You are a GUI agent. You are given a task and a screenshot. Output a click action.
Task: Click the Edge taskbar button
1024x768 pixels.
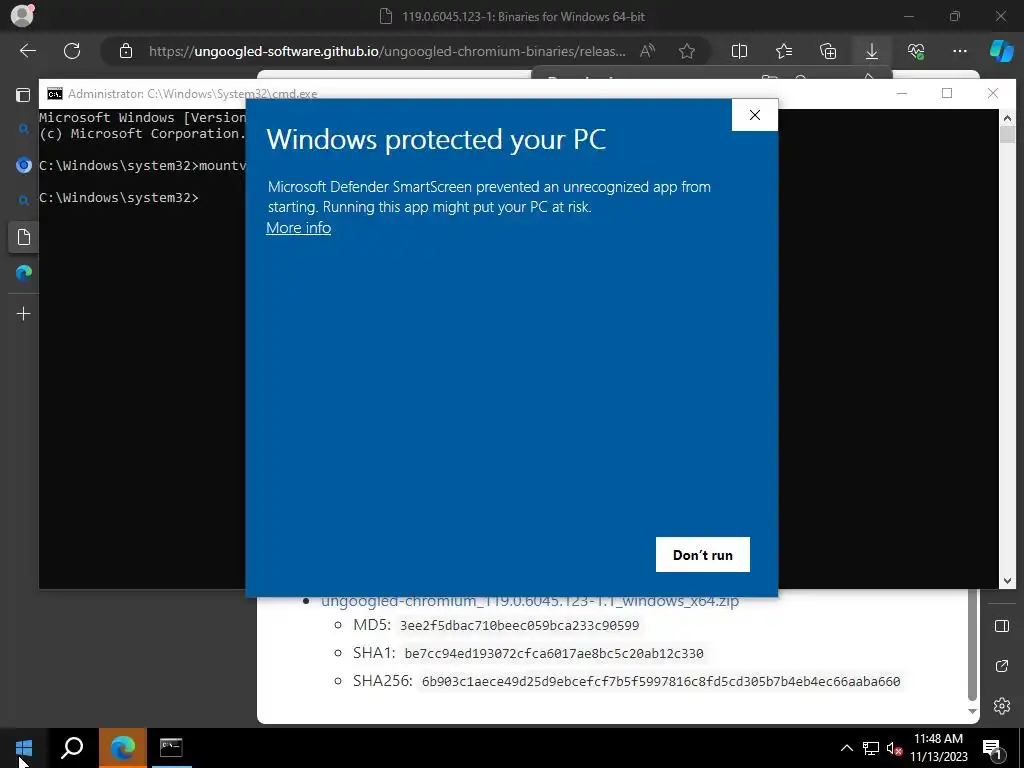click(x=123, y=748)
